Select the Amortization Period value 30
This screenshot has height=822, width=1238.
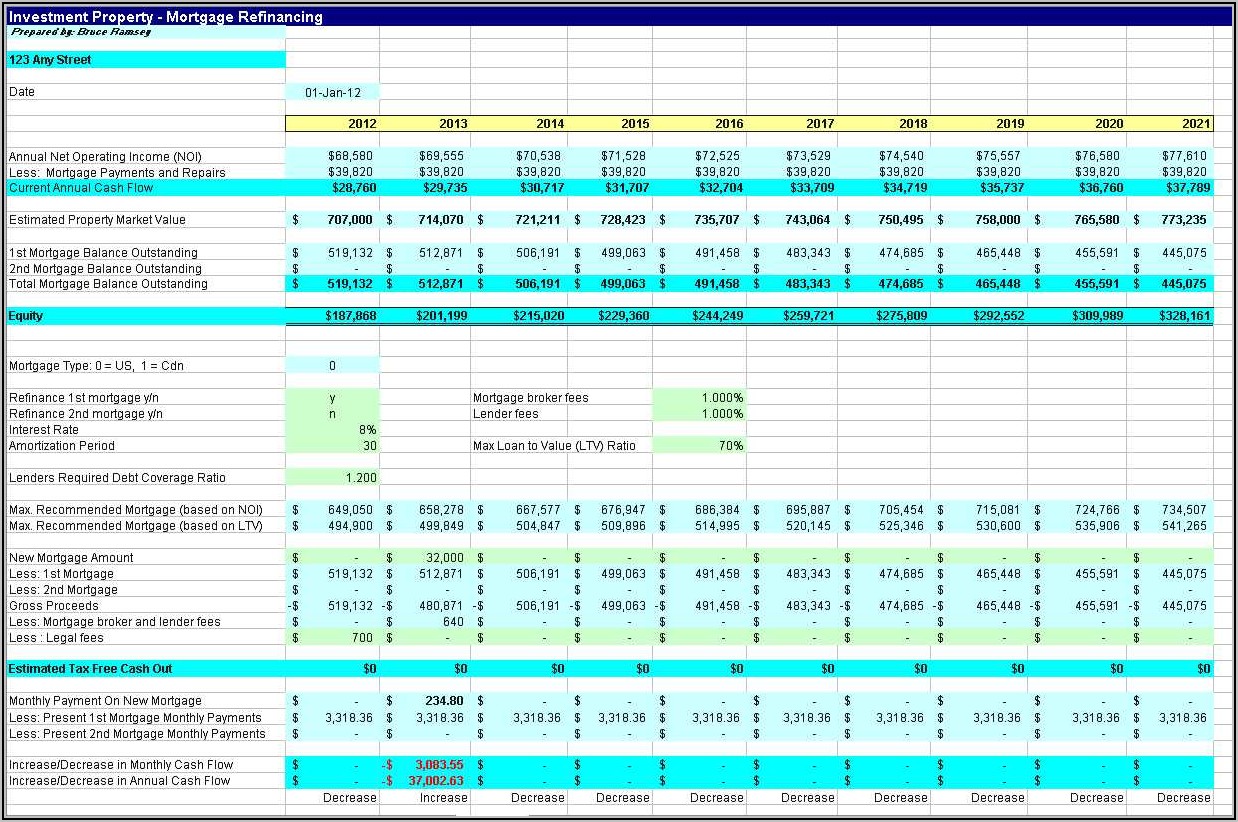(332, 446)
